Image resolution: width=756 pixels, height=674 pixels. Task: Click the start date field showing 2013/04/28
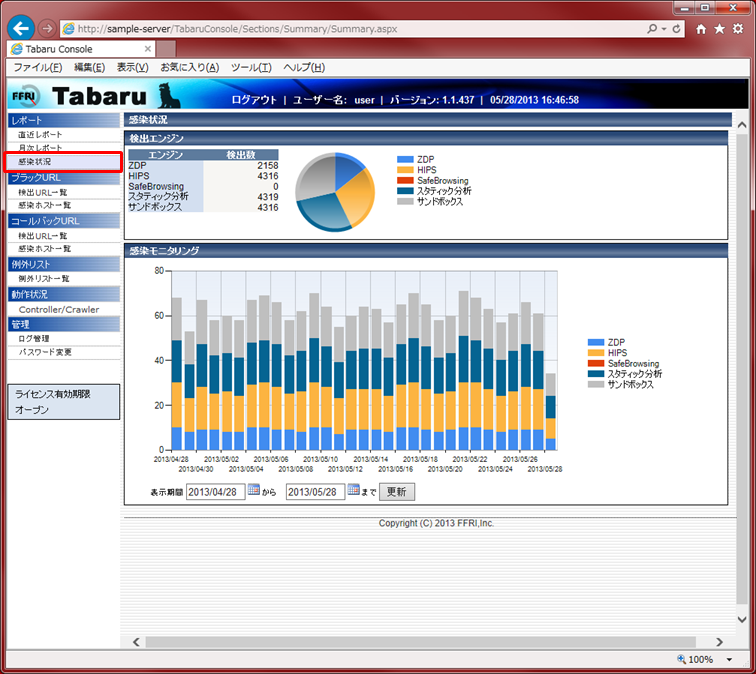[x=215, y=491]
